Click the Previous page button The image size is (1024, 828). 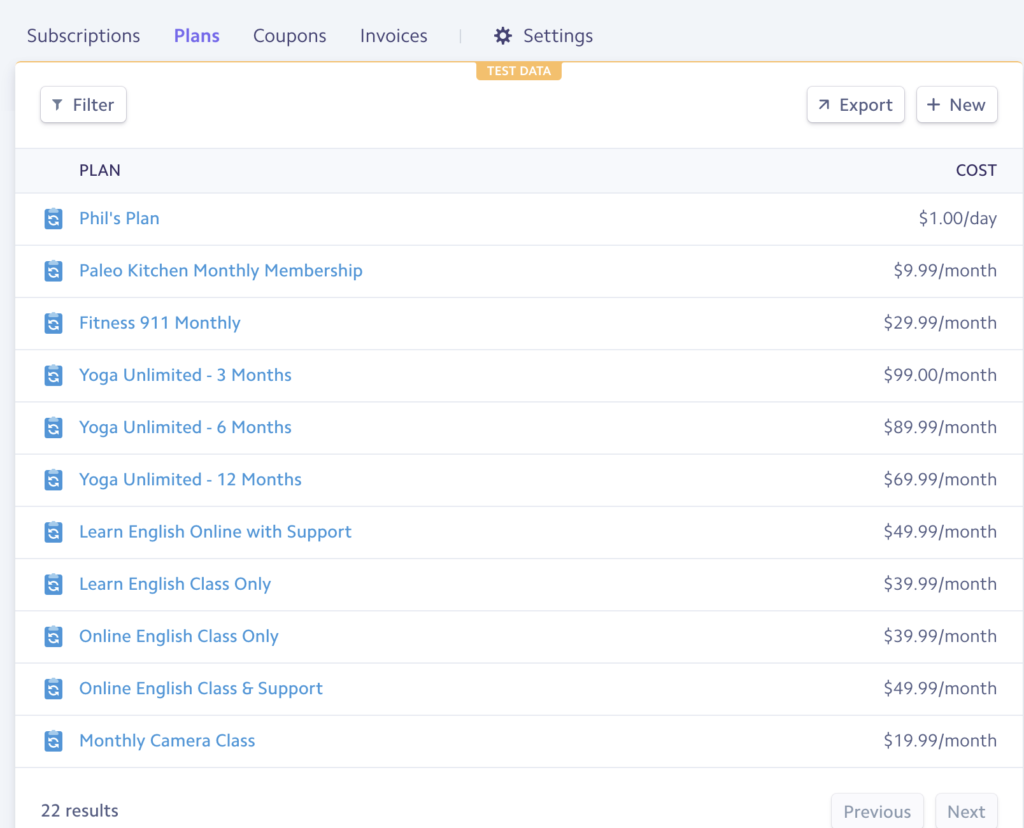pyautogui.click(x=877, y=811)
